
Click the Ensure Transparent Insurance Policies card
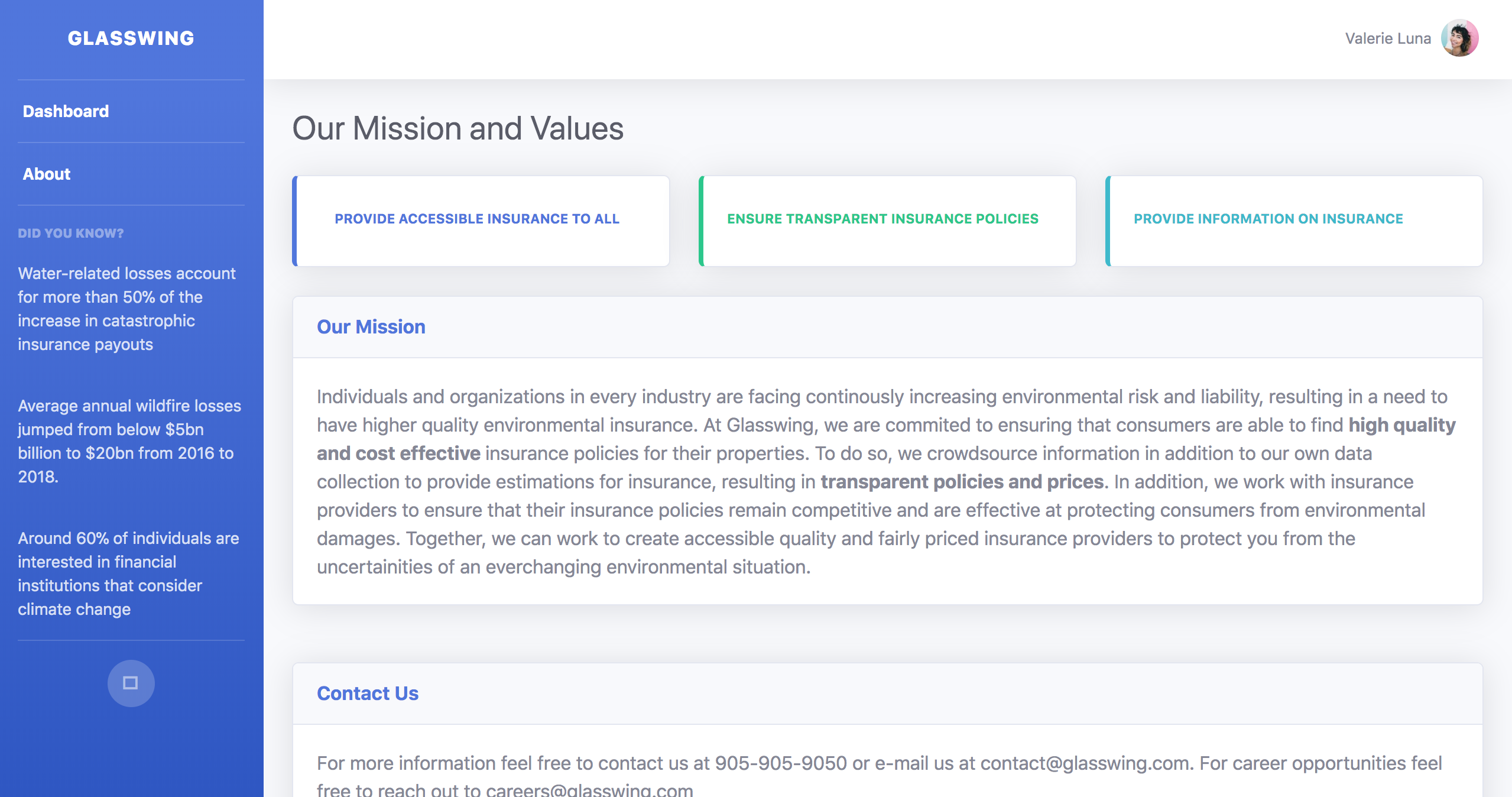pyautogui.click(x=887, y=221)
